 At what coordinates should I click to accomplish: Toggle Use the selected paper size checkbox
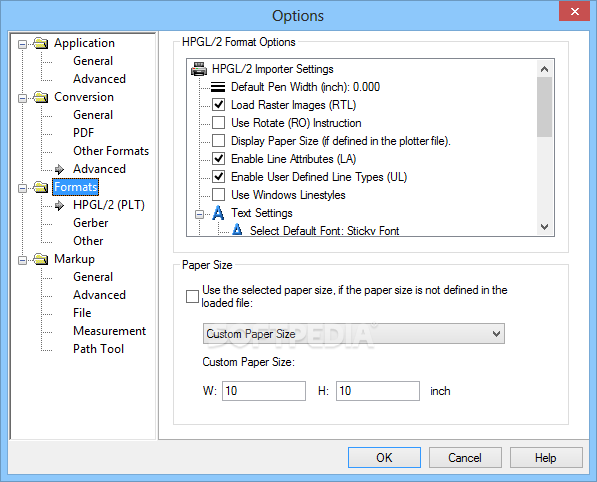[192, 296]
